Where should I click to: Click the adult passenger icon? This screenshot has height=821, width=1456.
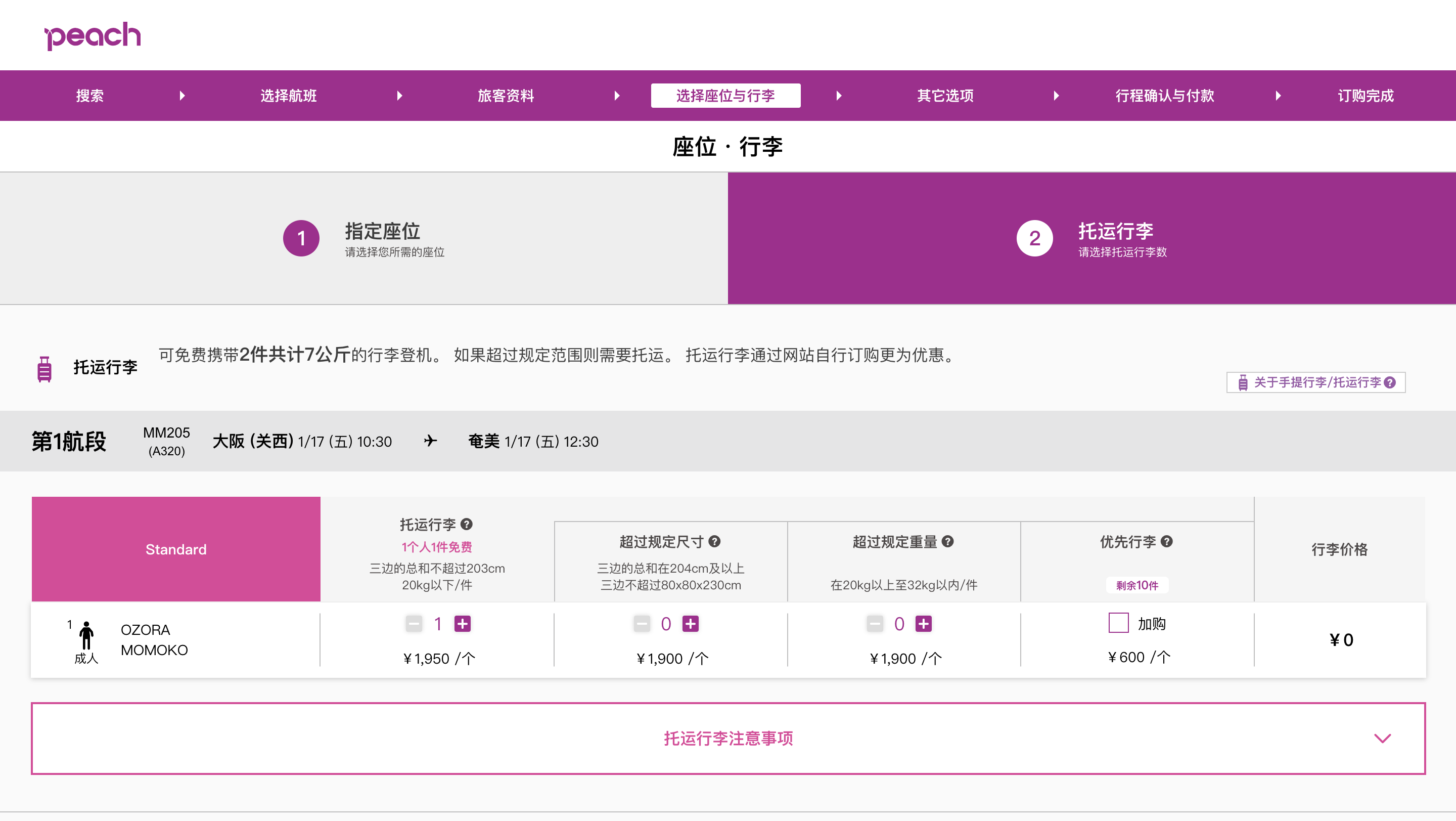pyautogui.click(x=86, y=635)
